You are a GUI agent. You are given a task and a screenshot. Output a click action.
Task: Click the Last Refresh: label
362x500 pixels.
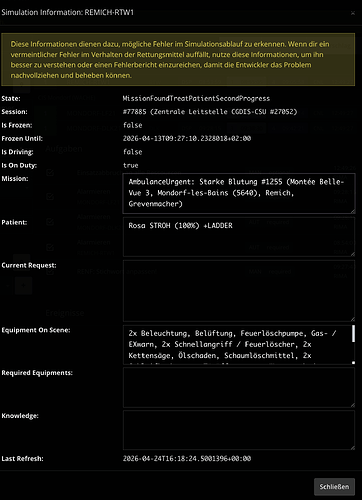pyautogui.click(x=22, y=459)
